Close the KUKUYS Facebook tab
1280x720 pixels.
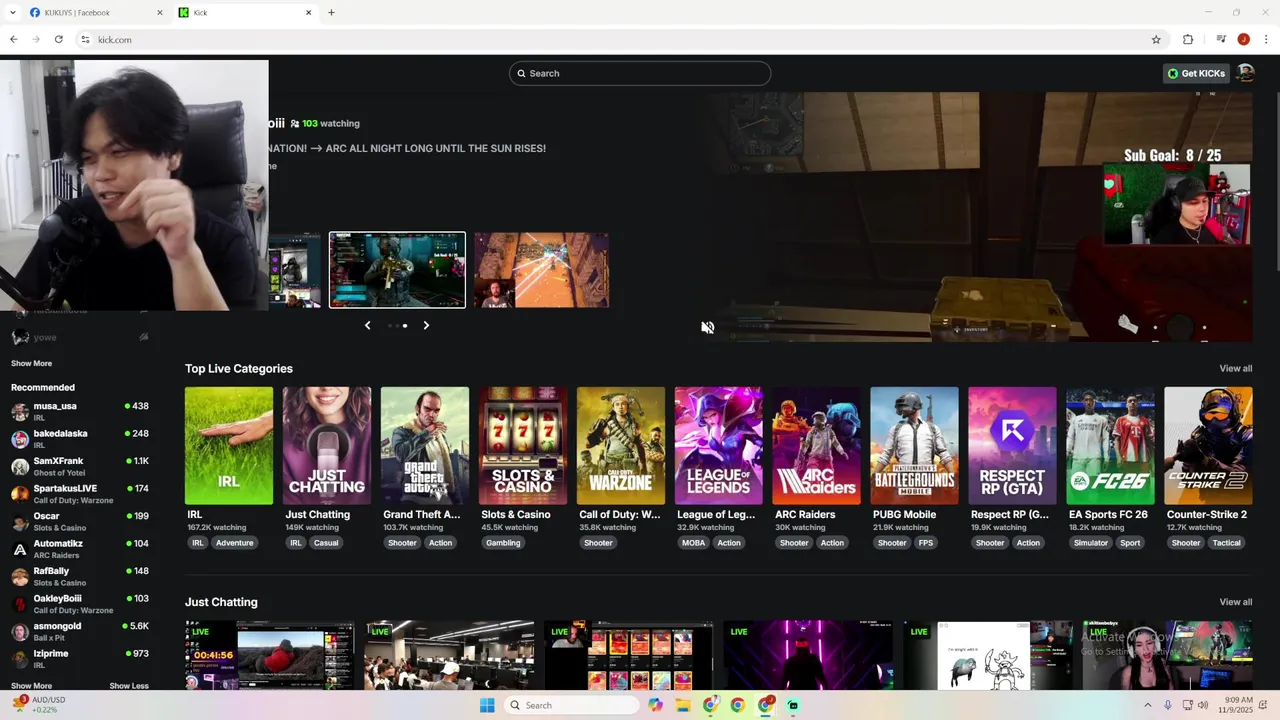[160, 13]
